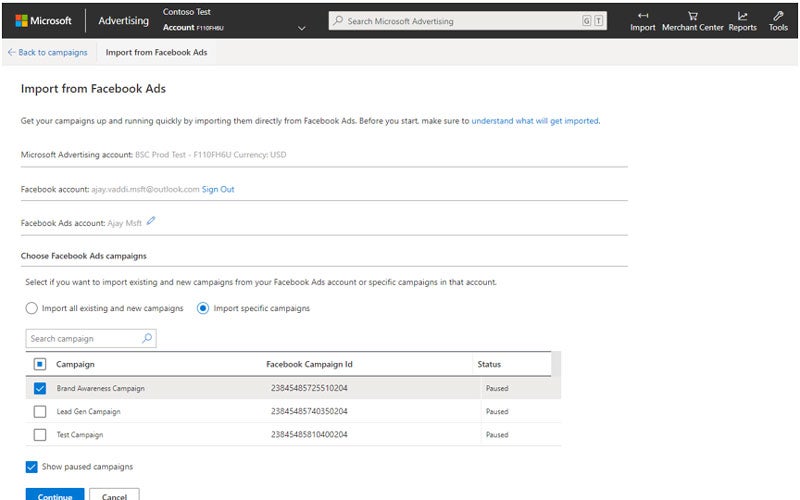The width and height of the screenshot is (800, 500).
Task: Tick the Test Campaign checkbox
Action: 40,435
